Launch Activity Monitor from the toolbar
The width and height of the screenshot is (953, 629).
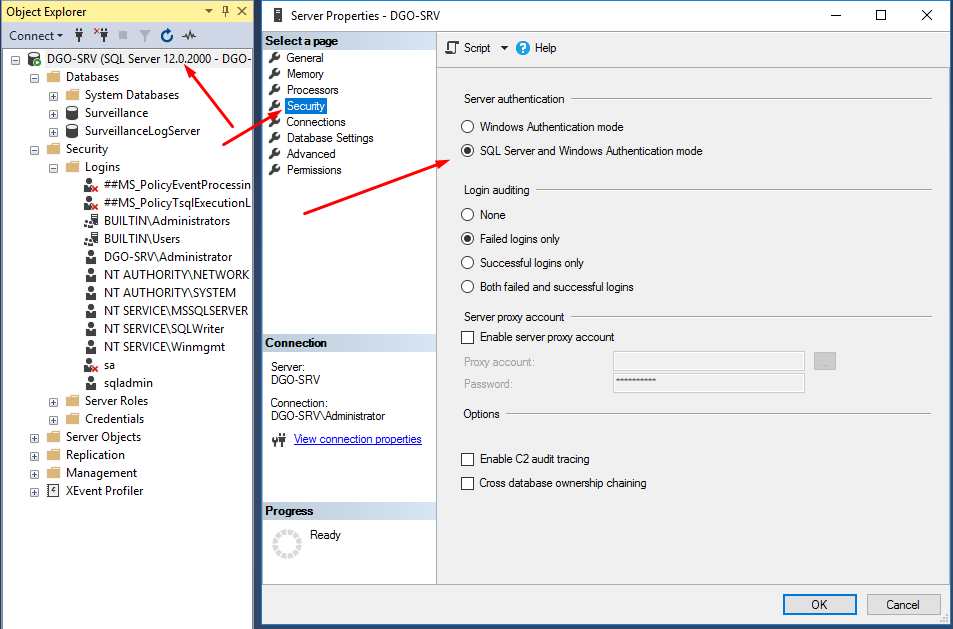pyautogui.click(x=189, y=35)
